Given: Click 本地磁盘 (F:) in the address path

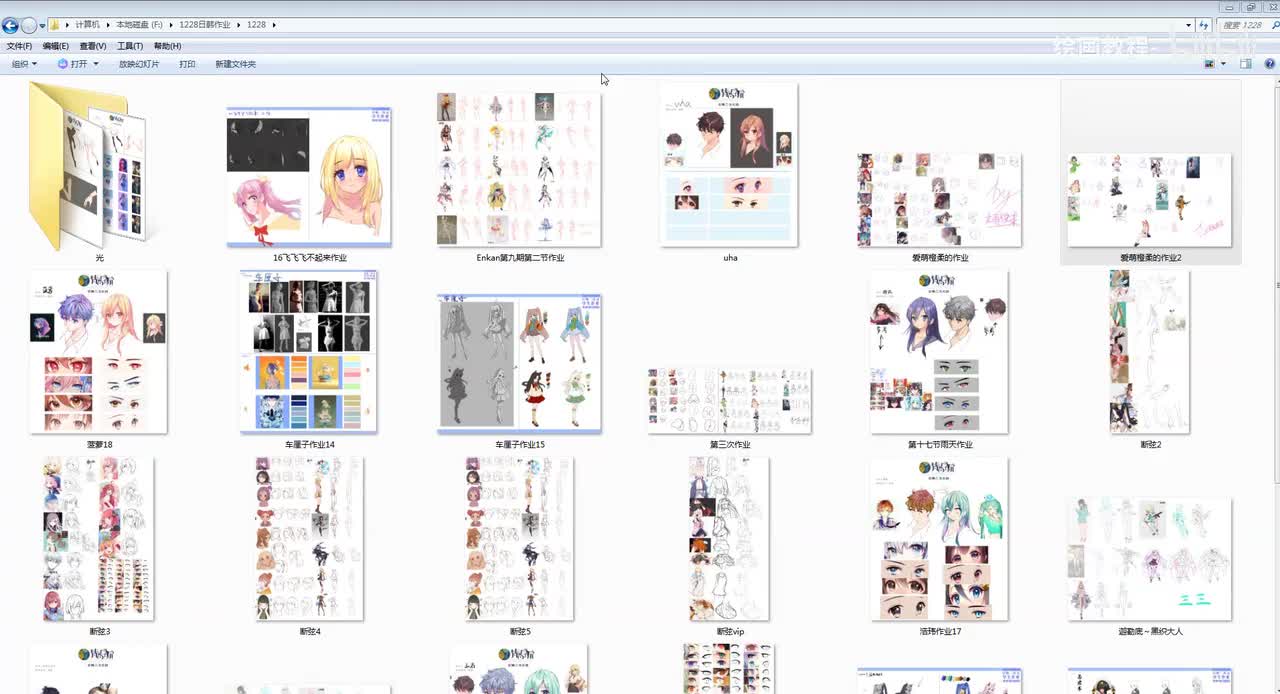Looking at the screenshot, I should coord(139,25).
